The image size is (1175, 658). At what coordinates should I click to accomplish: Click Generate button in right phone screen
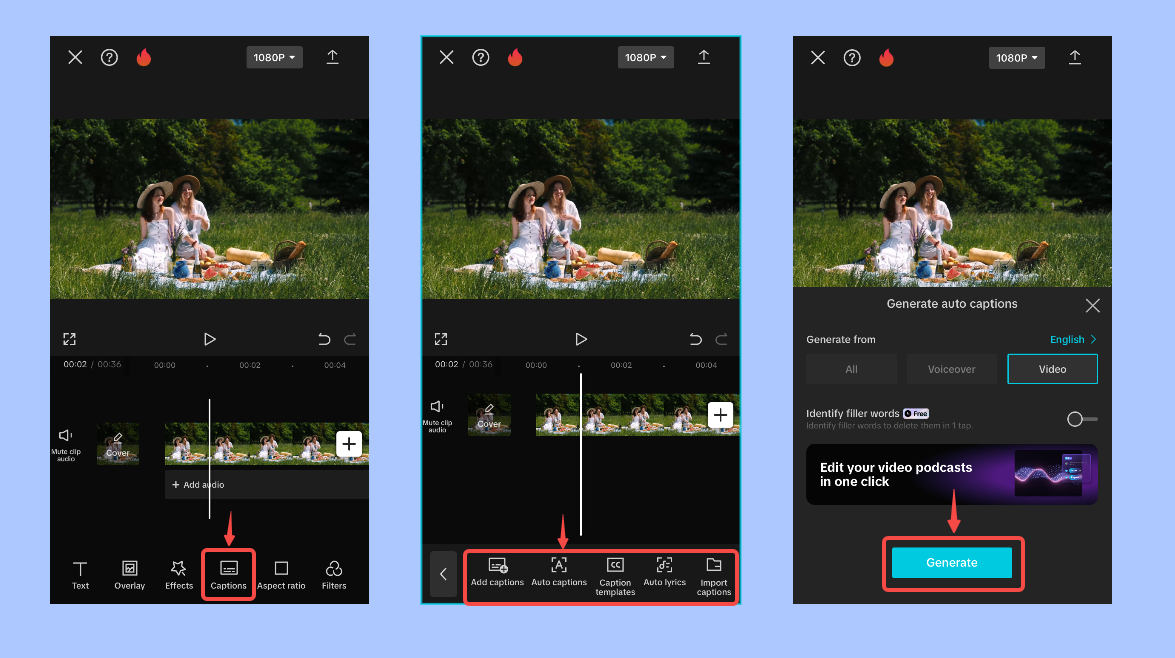click(952, 563)
